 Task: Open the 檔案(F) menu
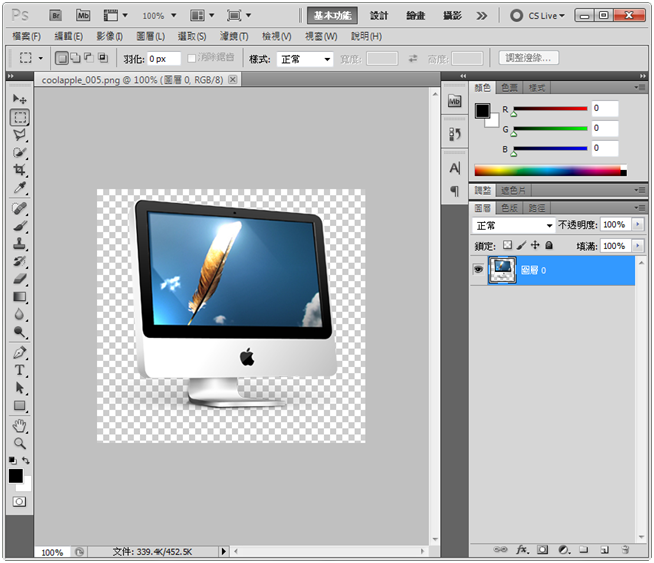point(26,37)
